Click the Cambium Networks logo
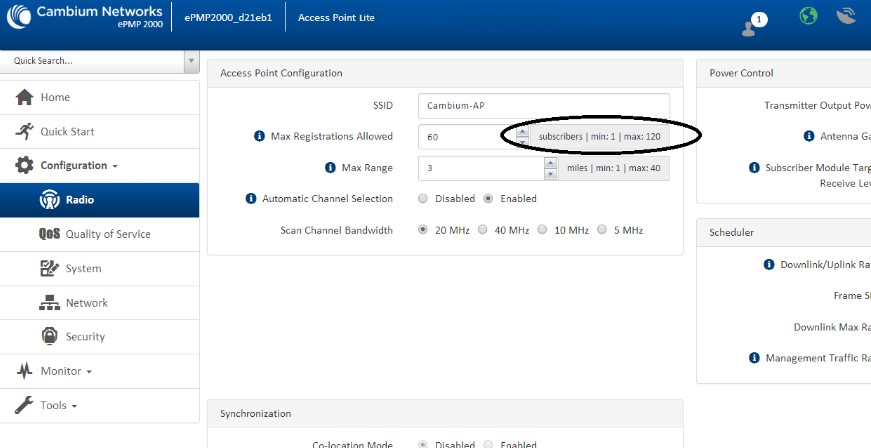The height and width of the screenshot is (448, 871). pyautogui.click(x=84, y=17)
